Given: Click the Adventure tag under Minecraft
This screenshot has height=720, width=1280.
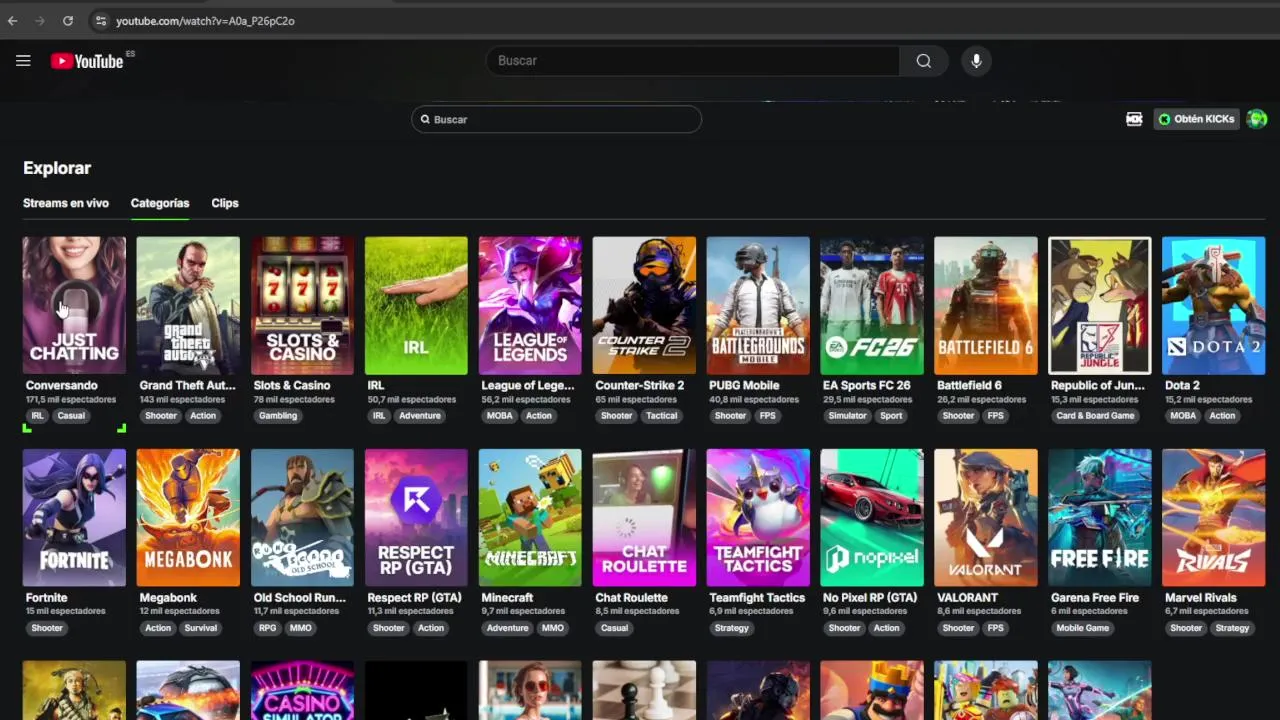Looking at the screenshot, I should tap(508, 628).
